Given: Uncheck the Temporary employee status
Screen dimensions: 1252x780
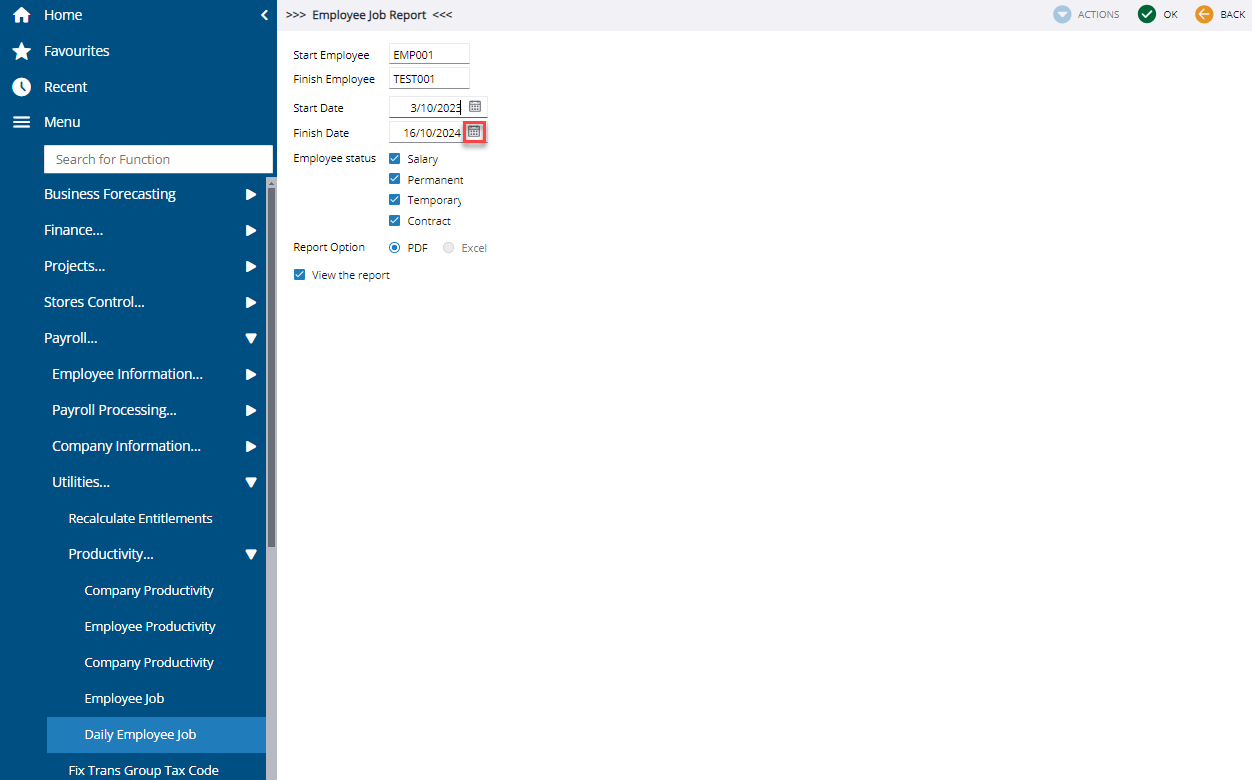Looking at the screenshot, I should (394, 200).
